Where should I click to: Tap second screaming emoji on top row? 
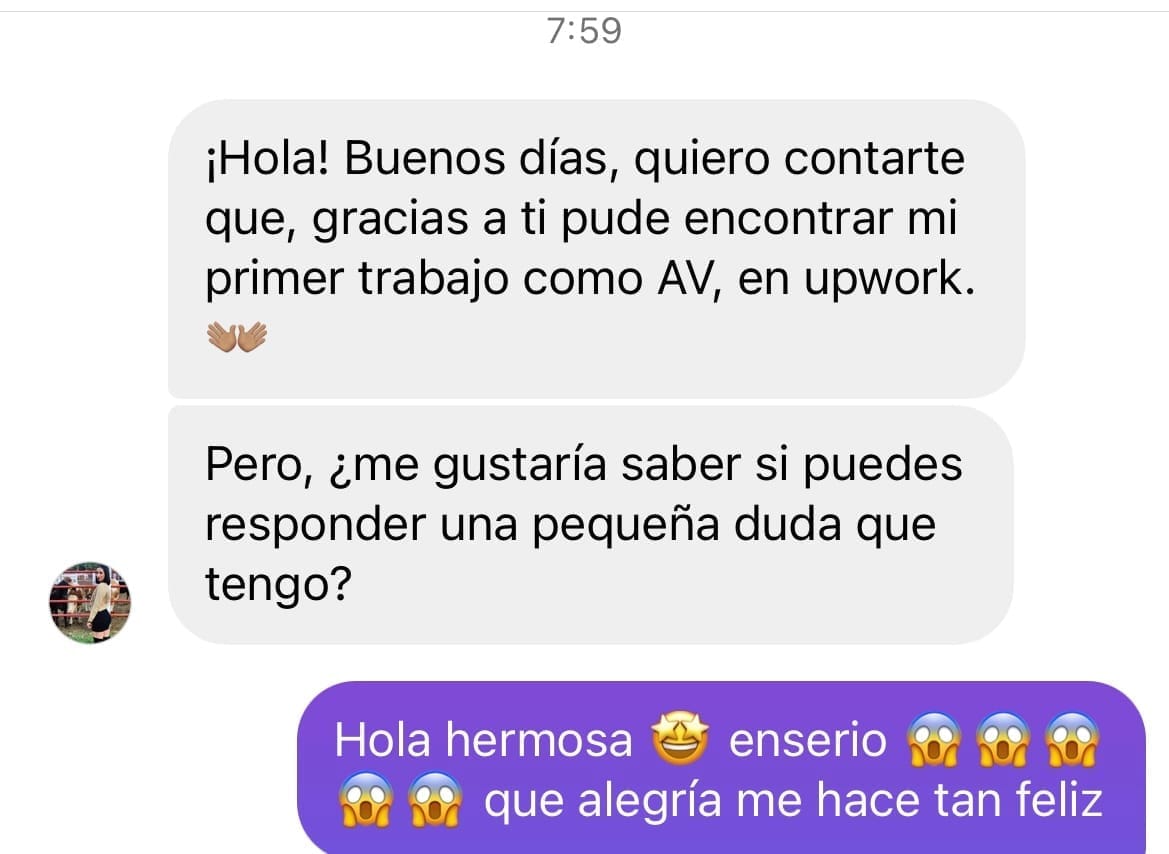[1003, 739]
